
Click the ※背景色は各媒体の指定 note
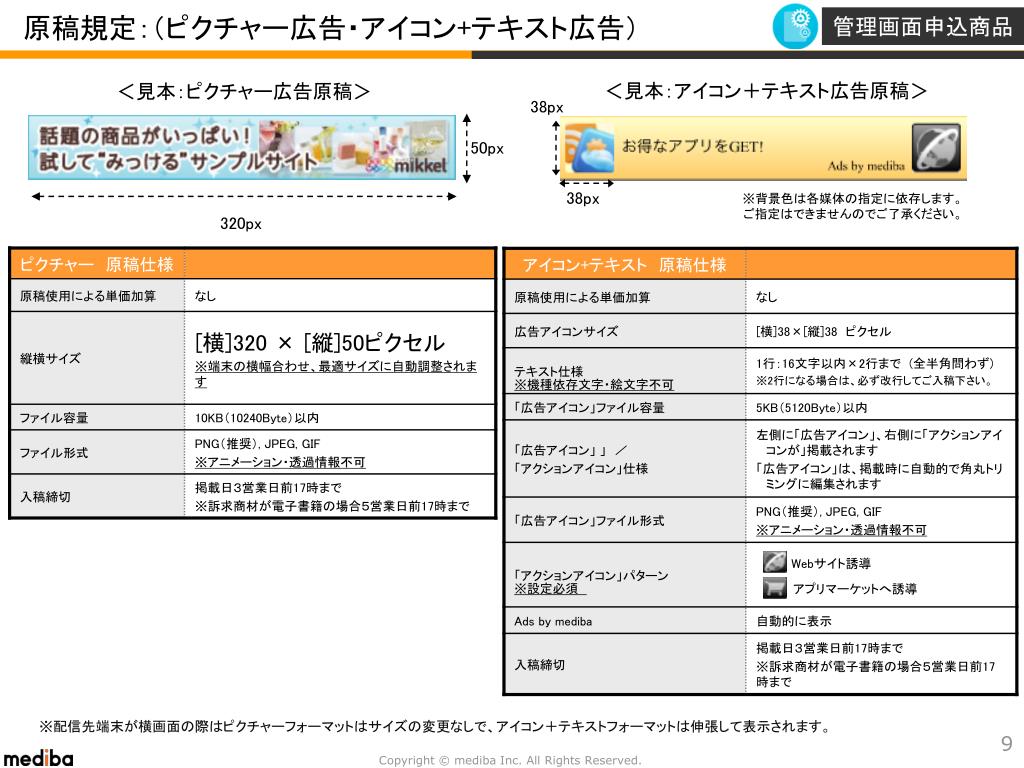coord(852,206)
